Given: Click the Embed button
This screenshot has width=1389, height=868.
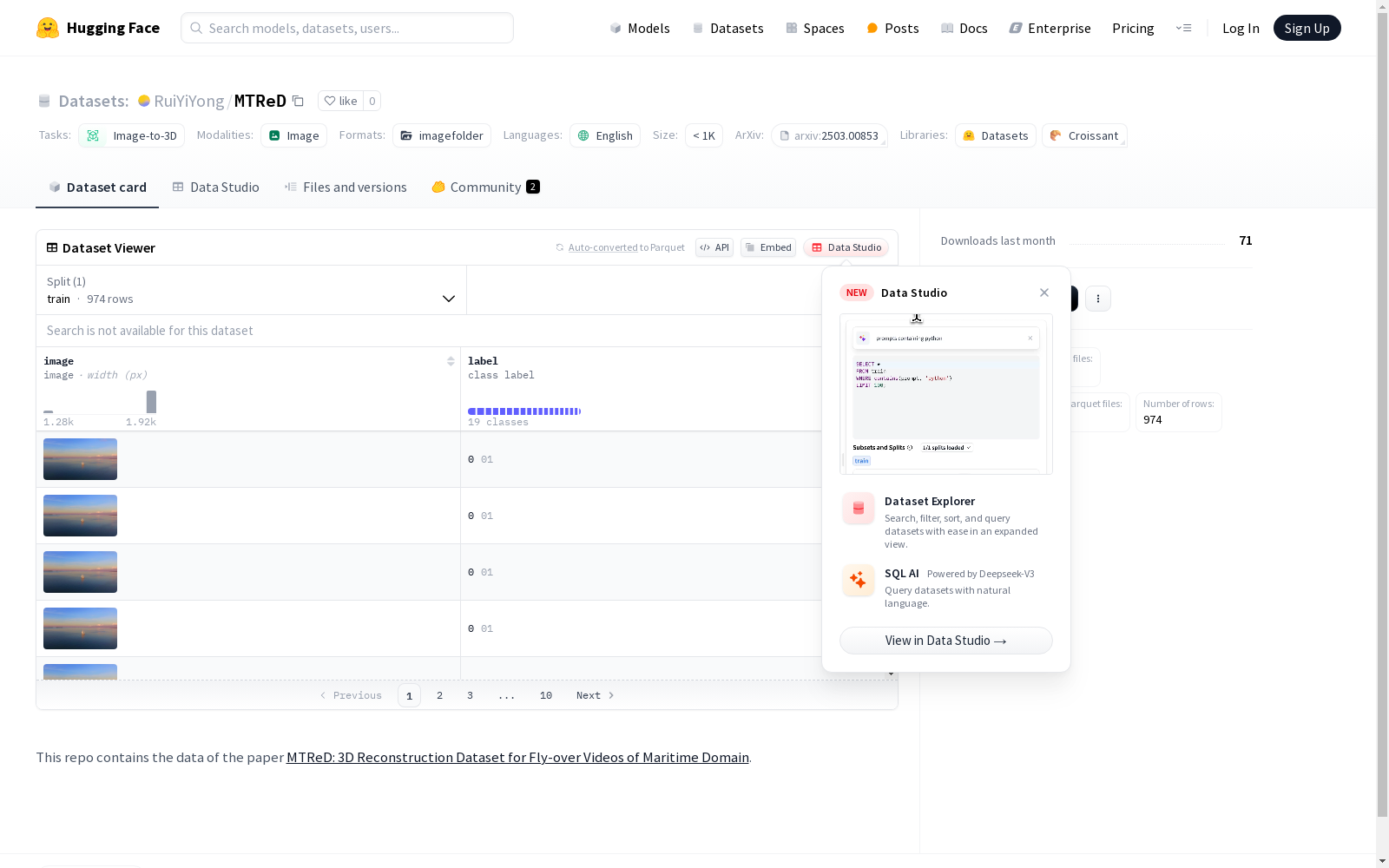Looking at the screenshot, I should [768, 247].
